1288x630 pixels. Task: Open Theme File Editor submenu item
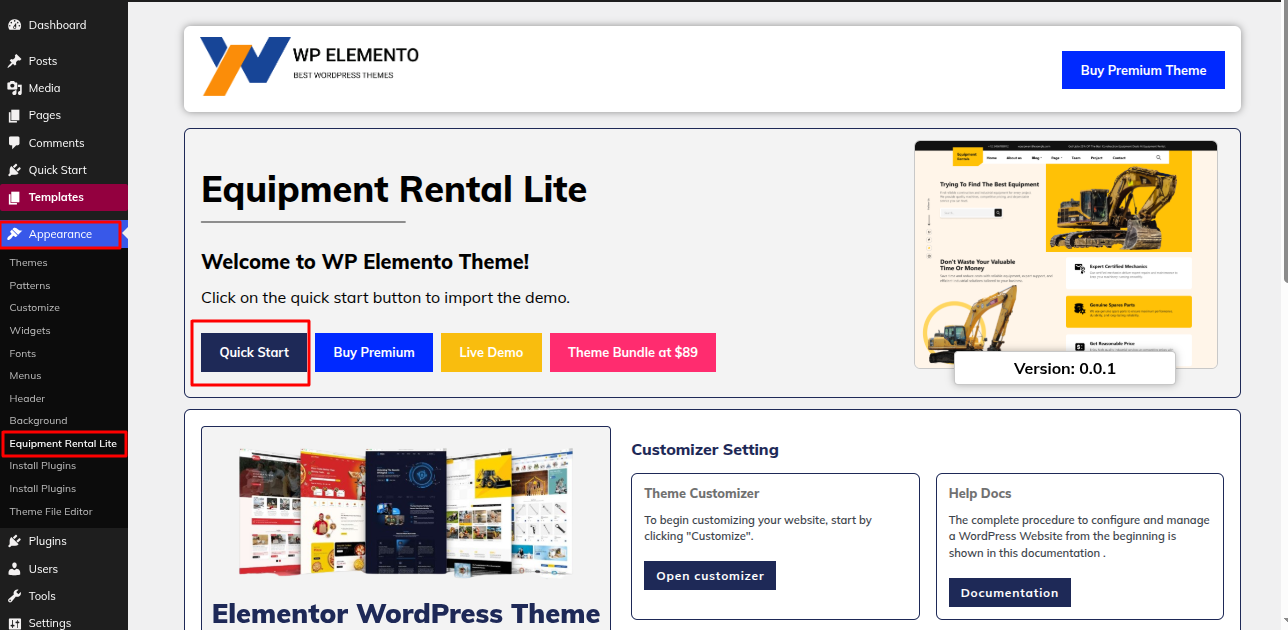pos(51,511)
